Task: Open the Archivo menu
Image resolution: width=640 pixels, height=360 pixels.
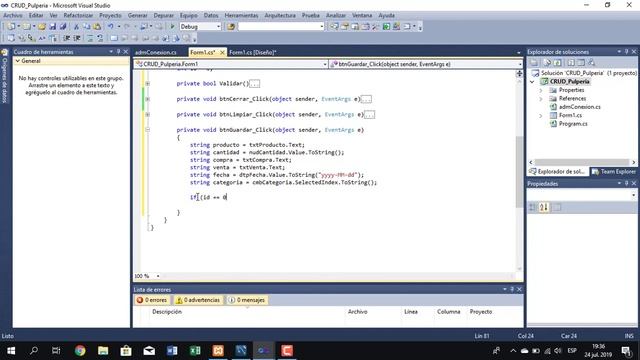Action: tap(13, 15)
